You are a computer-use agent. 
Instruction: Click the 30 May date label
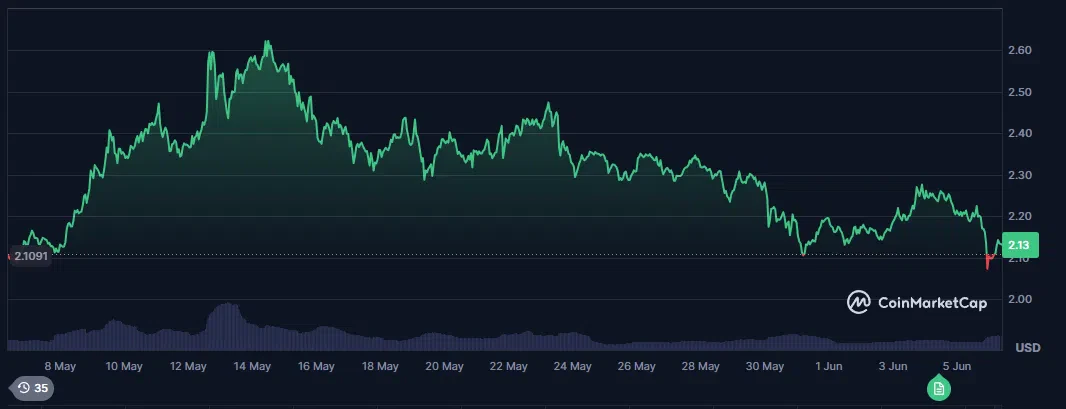pyautogui.click(x=764, y=366)
